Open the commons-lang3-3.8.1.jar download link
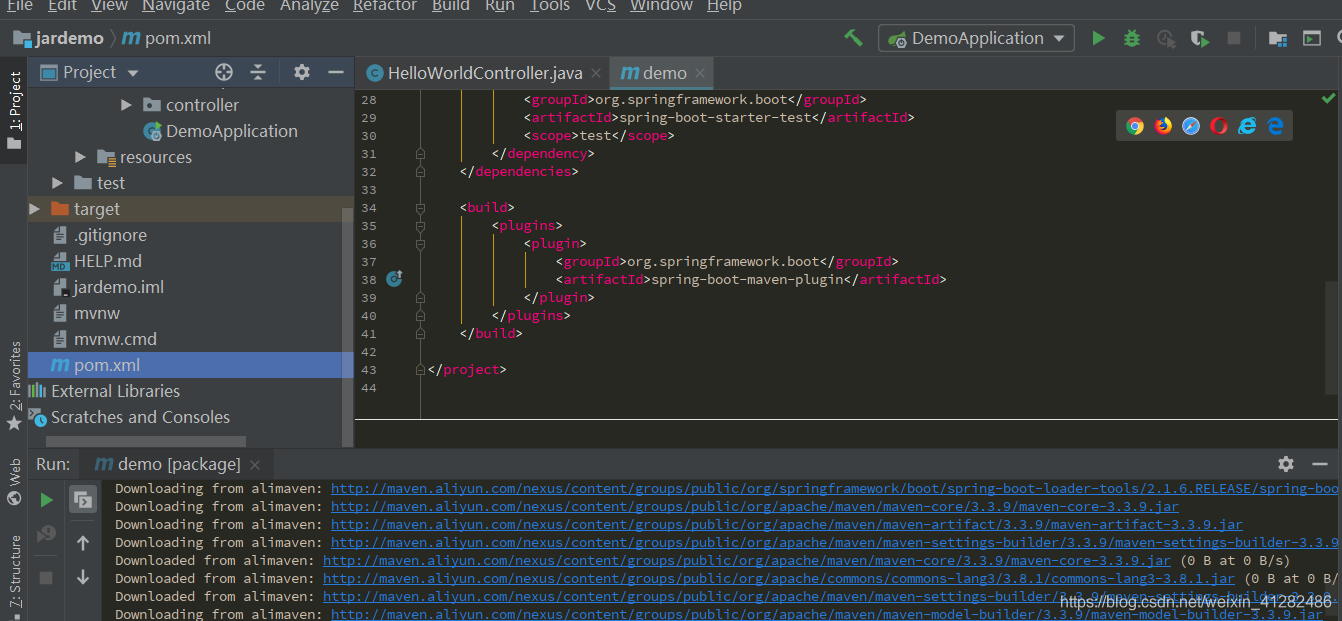 click(779, 579)
